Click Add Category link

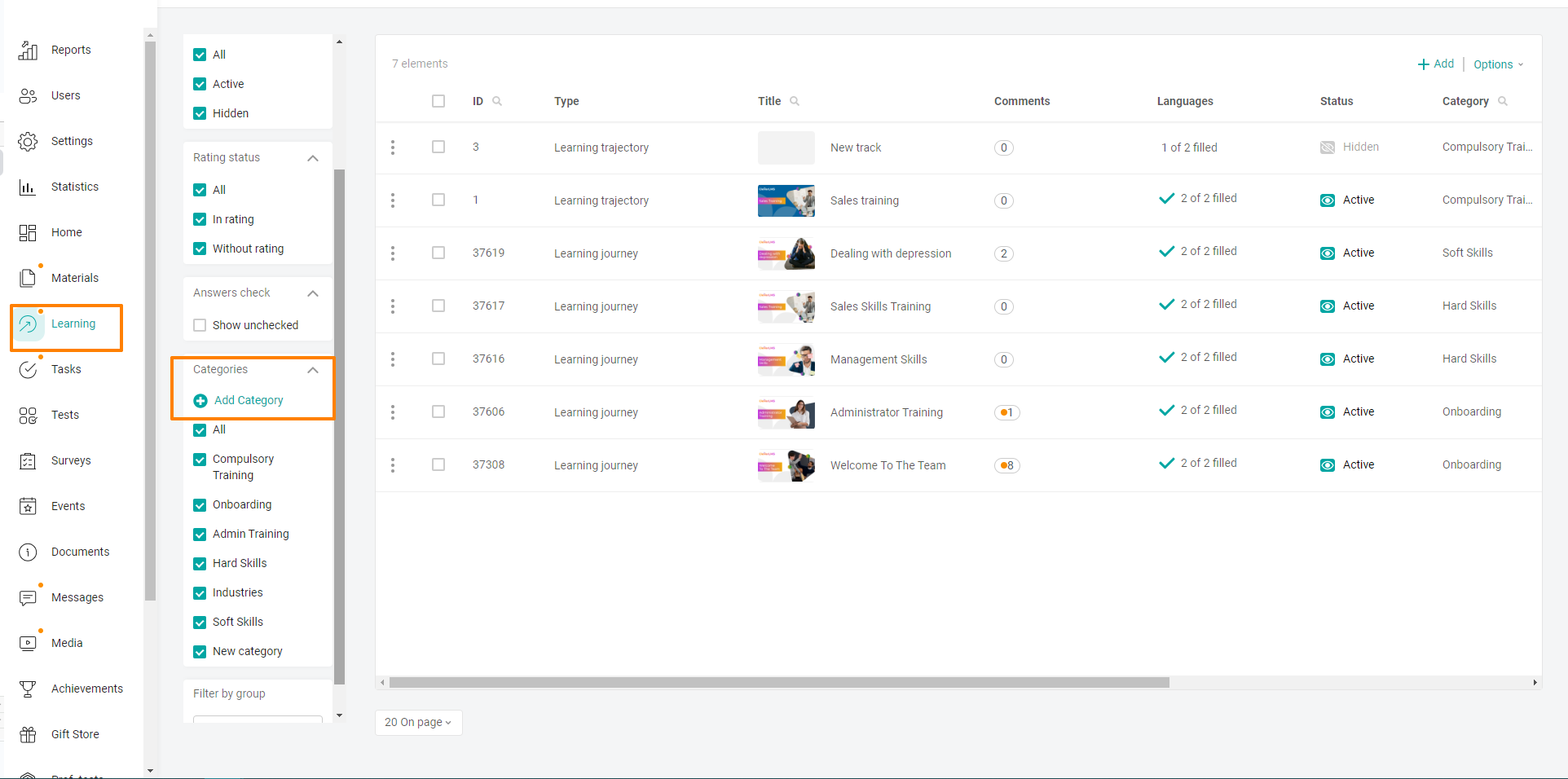click(x=249, y=400)
